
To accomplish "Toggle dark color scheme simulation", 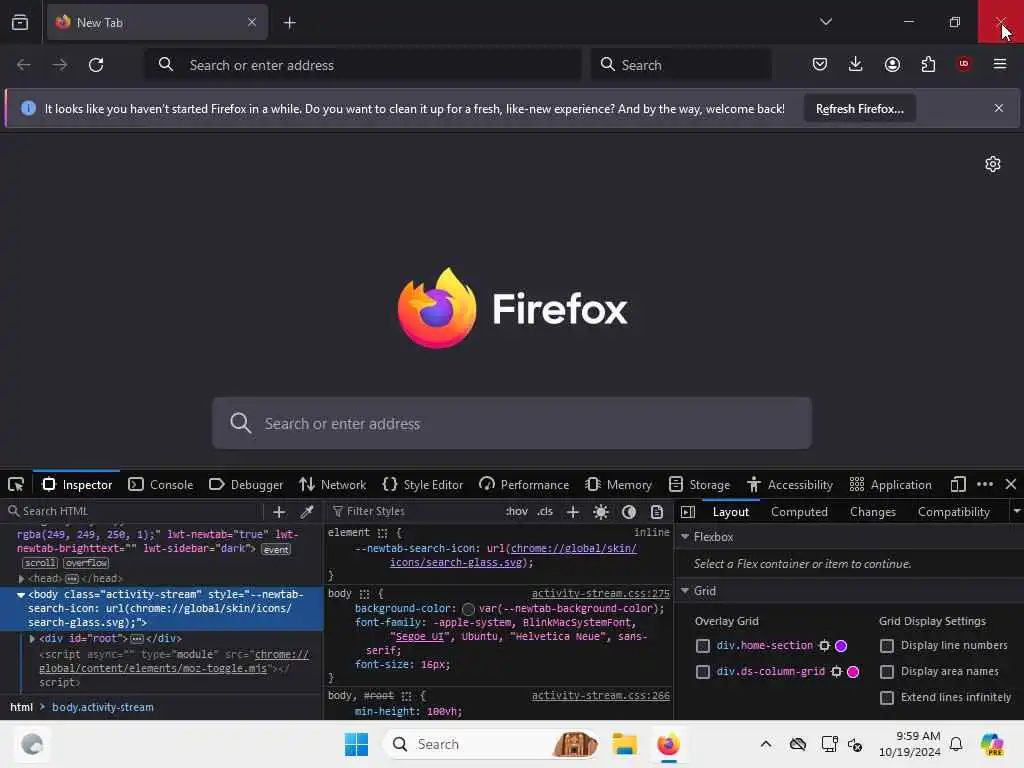I will tap(629, 512).
